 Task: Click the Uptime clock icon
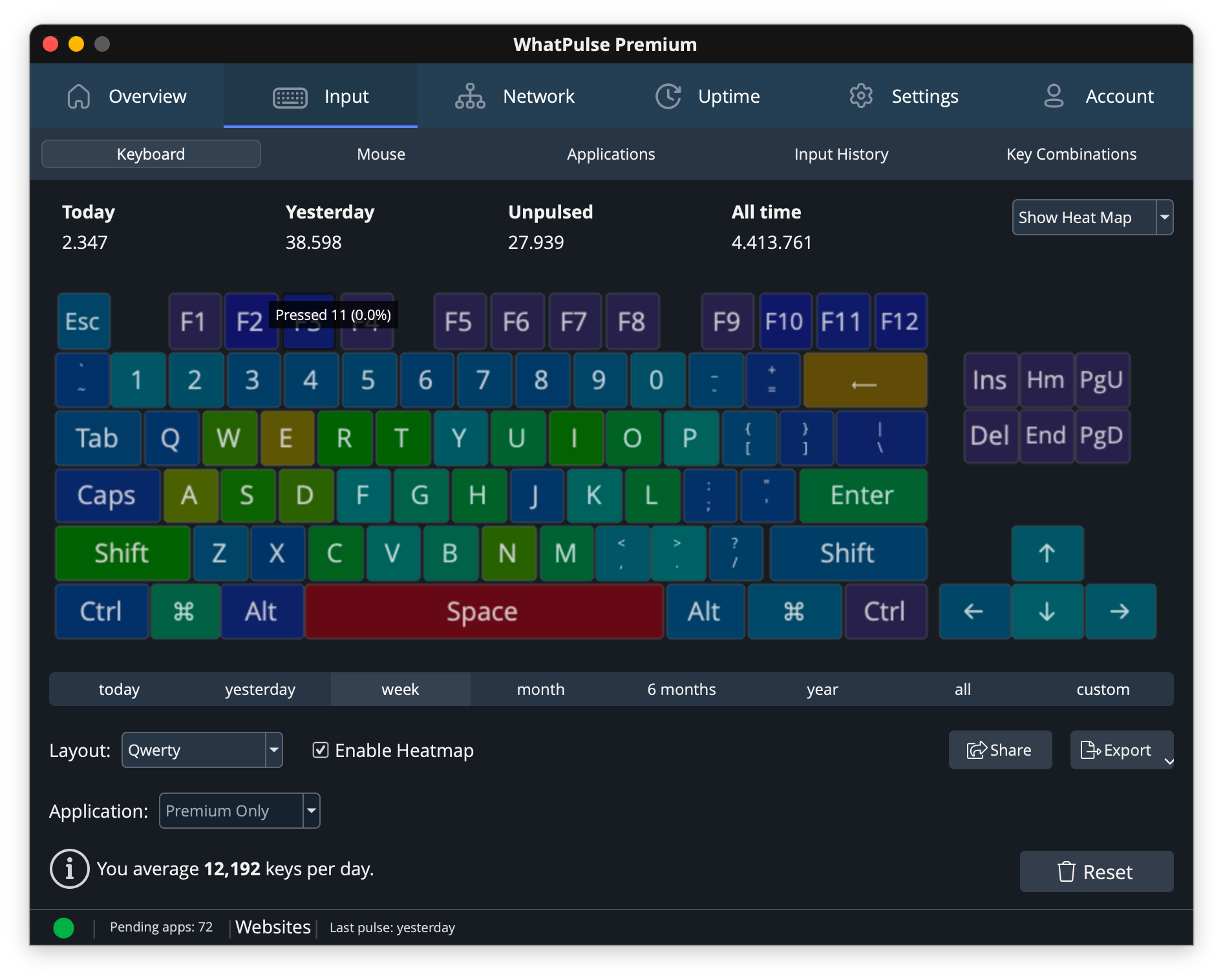pyautogui.click(x=668, y=96)
